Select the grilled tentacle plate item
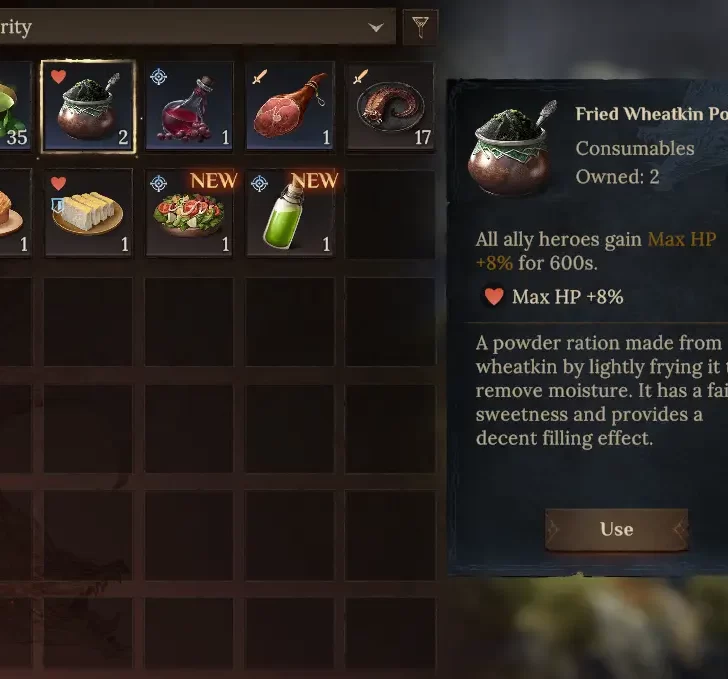The width and height of the screenshot is (728, 679). coord(390,107)
